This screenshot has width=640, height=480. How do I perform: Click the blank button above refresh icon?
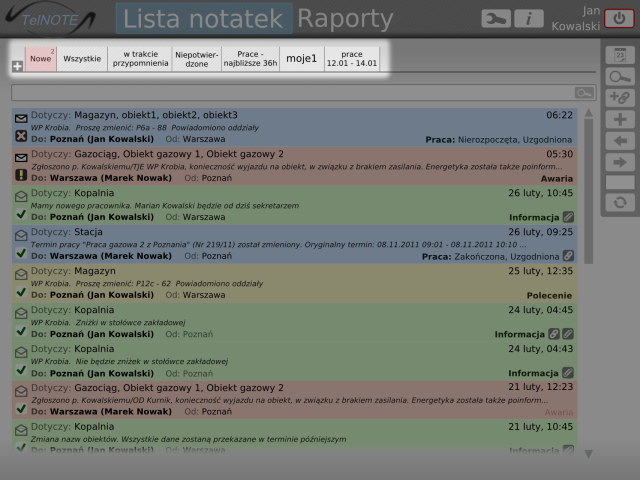(620, 182)
